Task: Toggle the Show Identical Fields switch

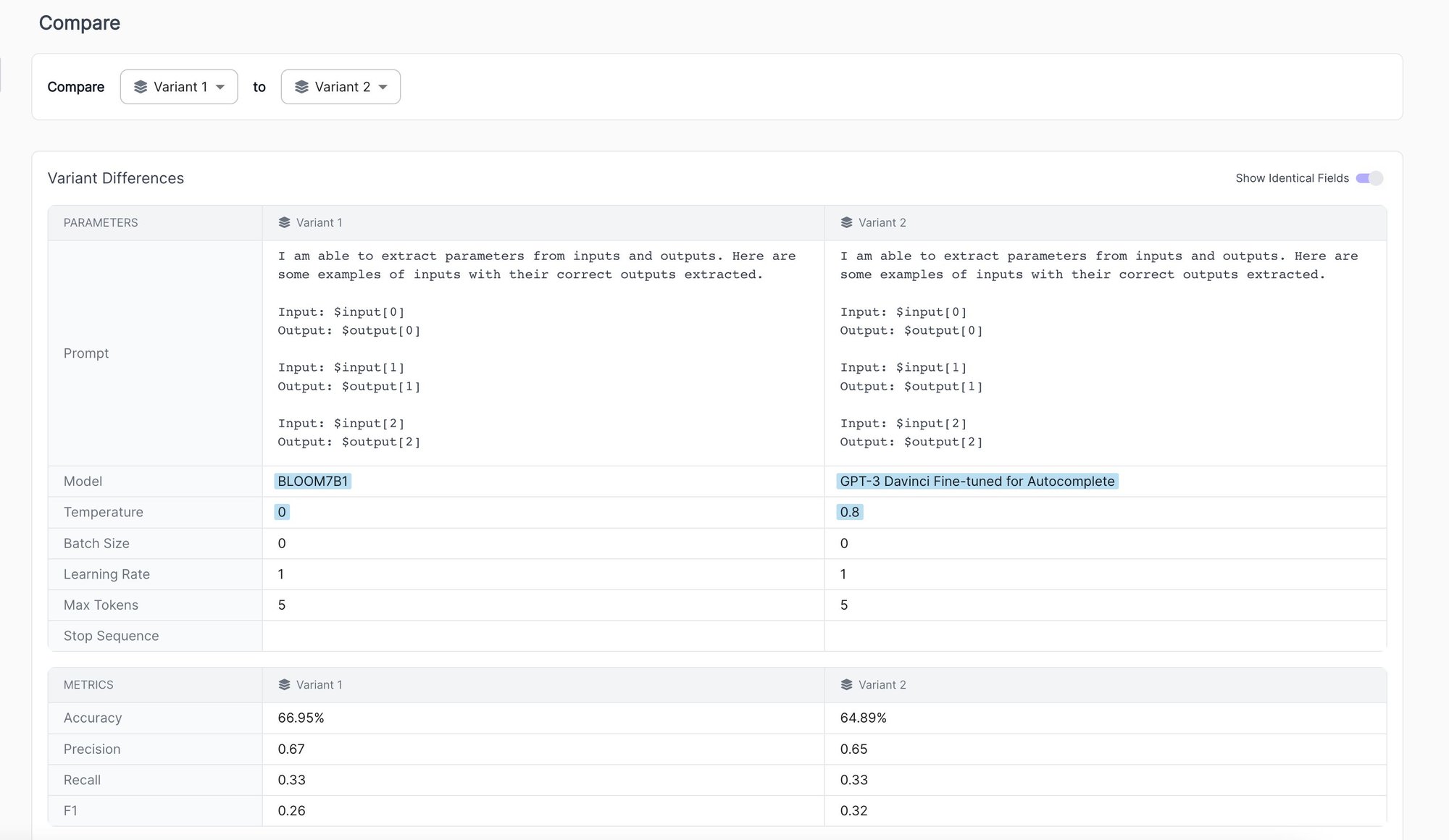Action: 1369,178
